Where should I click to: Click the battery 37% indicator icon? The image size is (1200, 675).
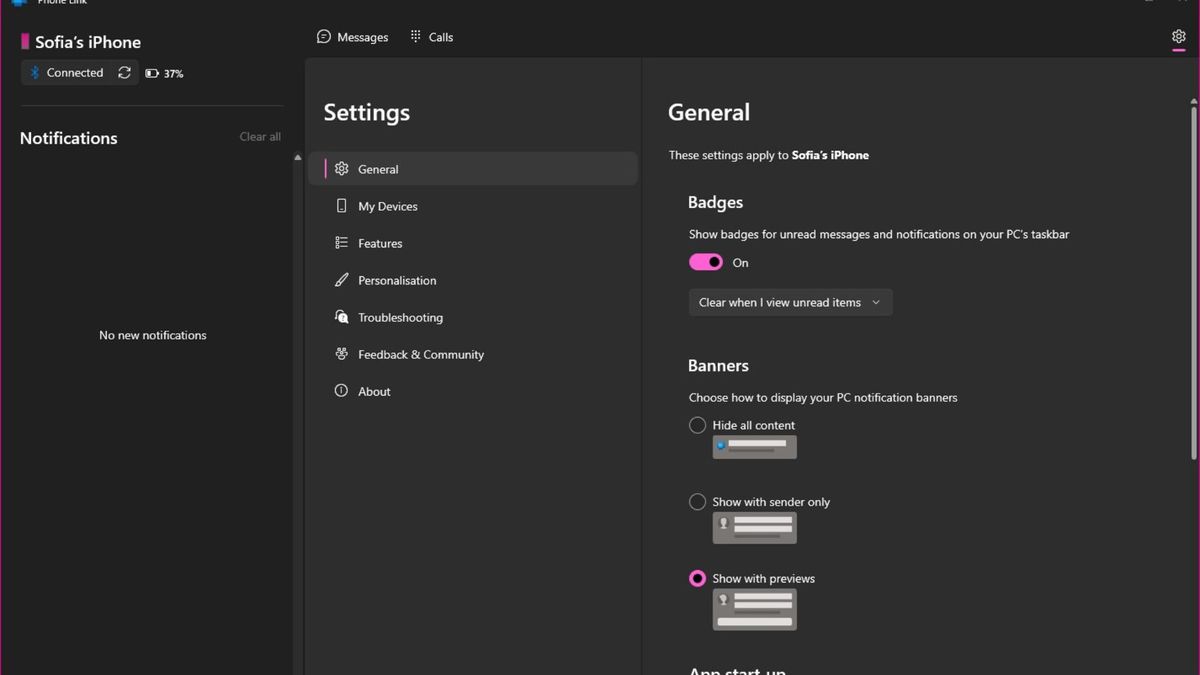tap(152, 74)
